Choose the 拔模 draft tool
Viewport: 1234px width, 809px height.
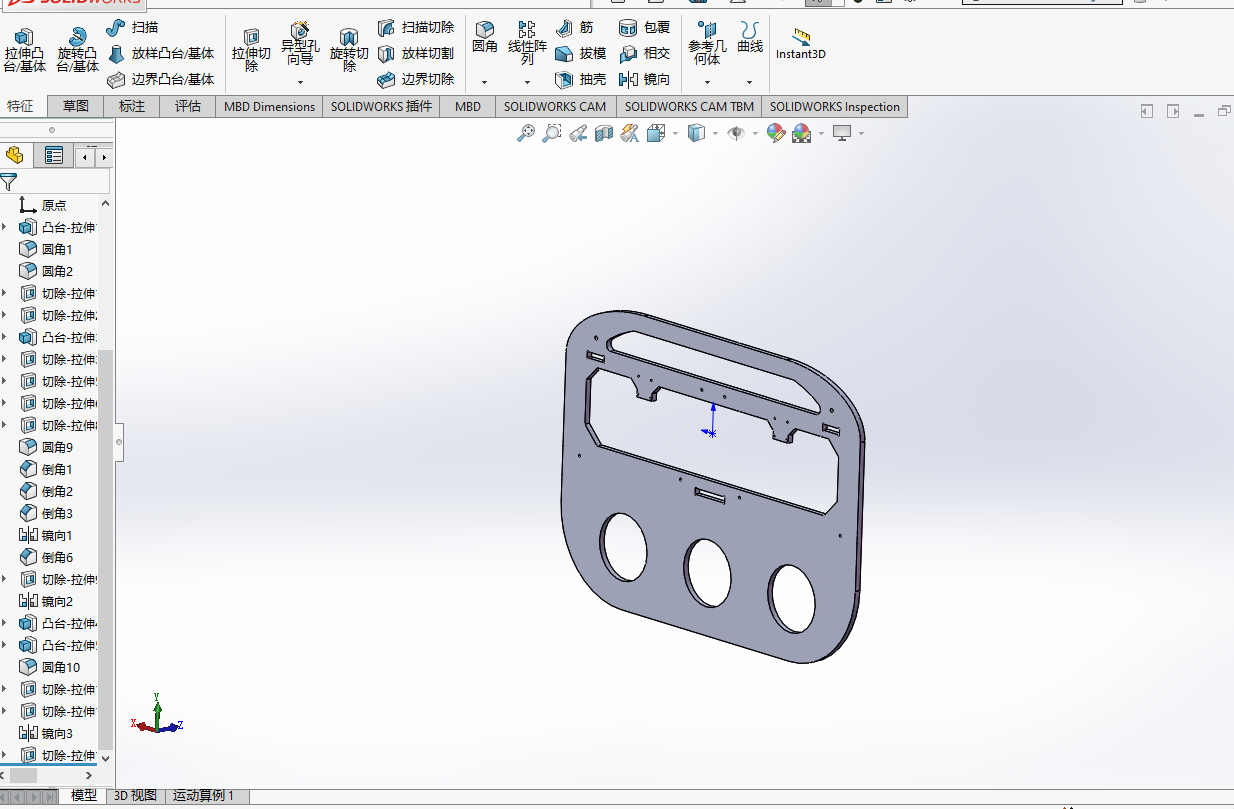(x=581, y=53)
